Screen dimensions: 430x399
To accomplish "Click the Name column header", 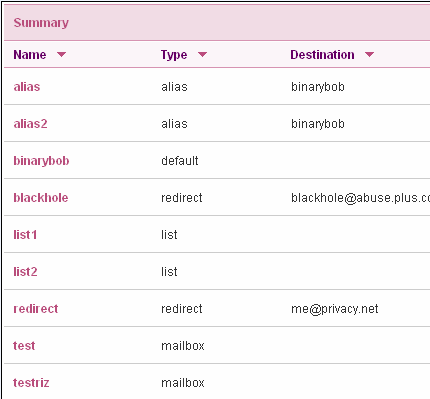I will coord(30,54).
